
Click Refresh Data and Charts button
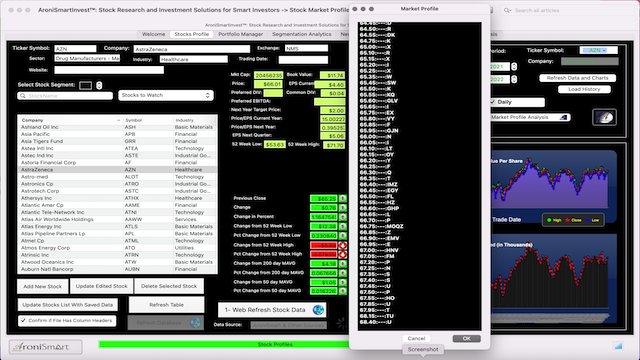pos(577,78)
